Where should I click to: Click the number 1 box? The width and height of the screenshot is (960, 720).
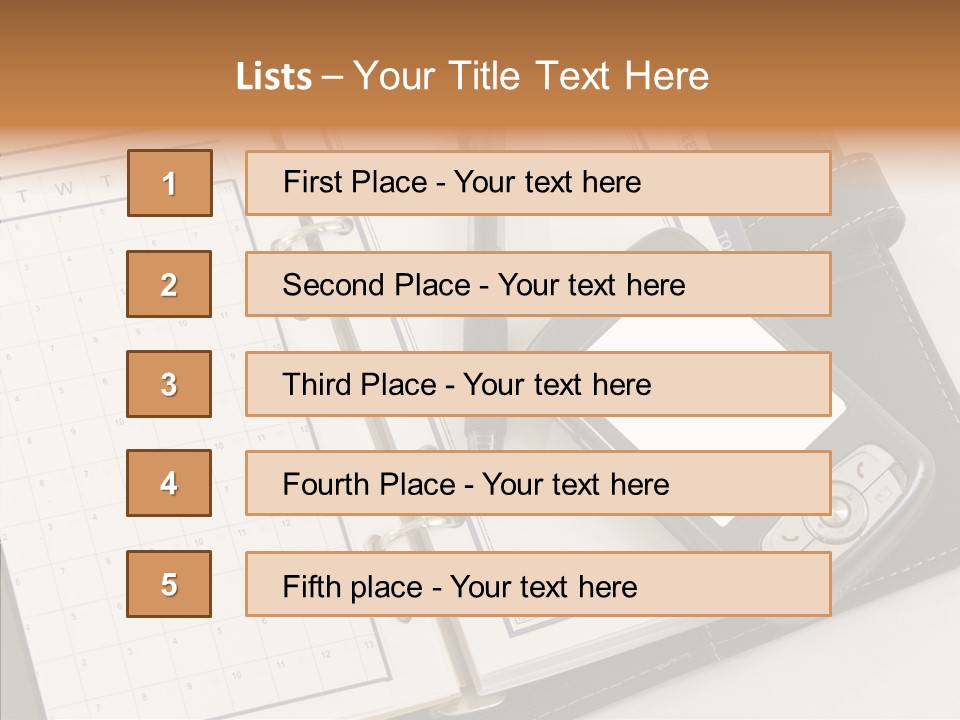170,183
